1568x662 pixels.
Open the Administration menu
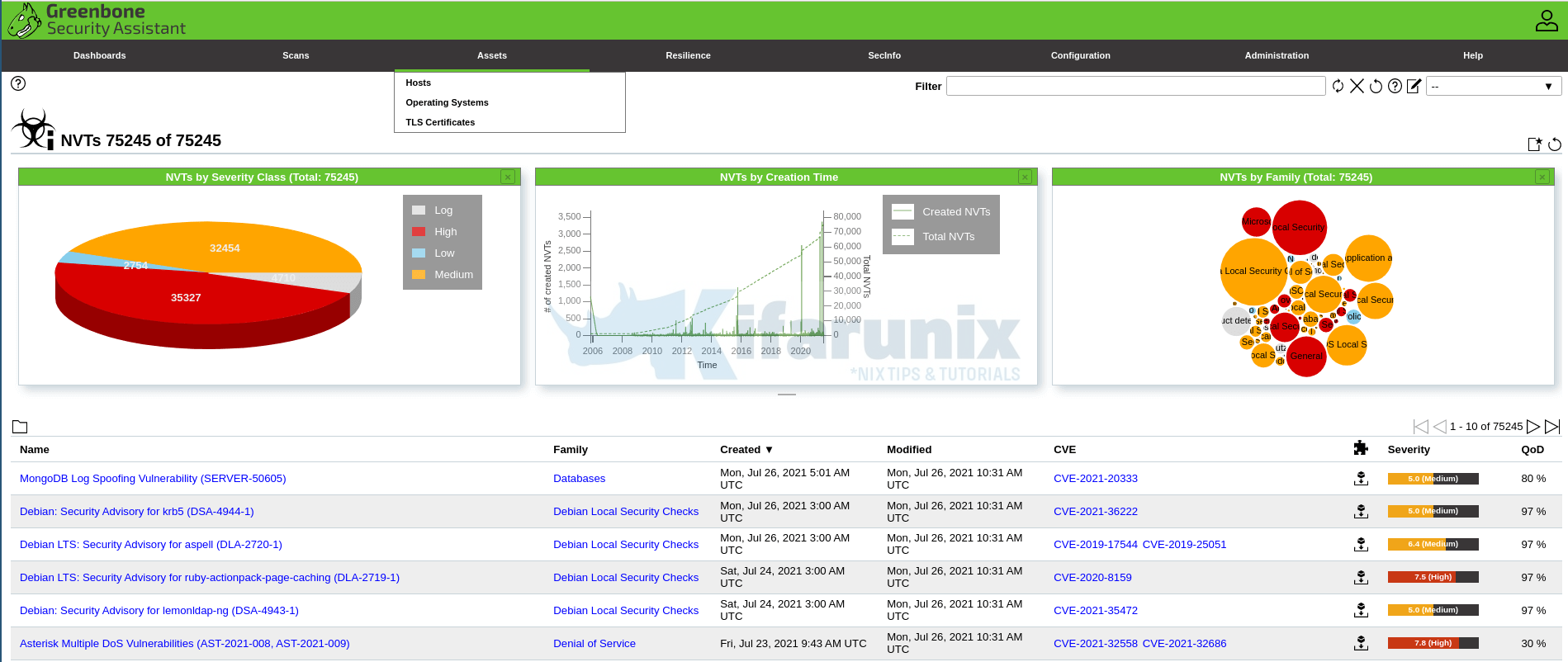(x=1277, y=55)
